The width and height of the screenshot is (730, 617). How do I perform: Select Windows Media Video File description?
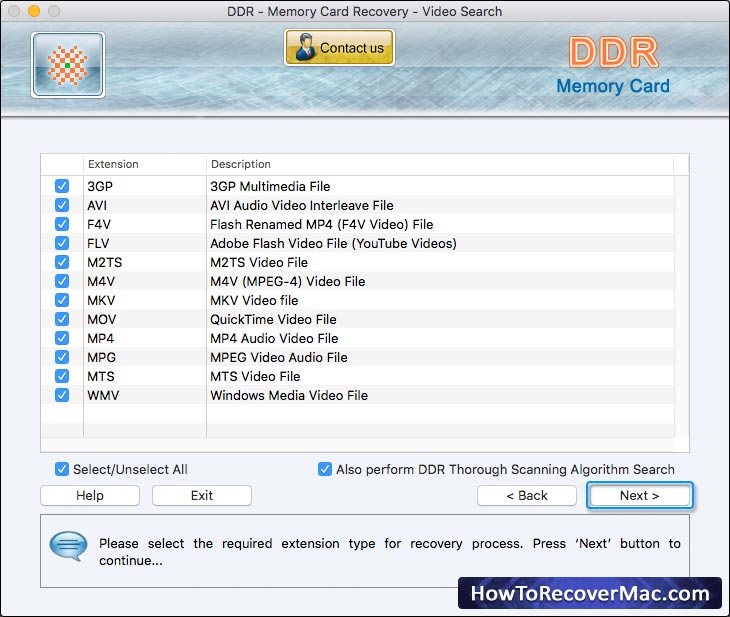click(x=289, y=395)
